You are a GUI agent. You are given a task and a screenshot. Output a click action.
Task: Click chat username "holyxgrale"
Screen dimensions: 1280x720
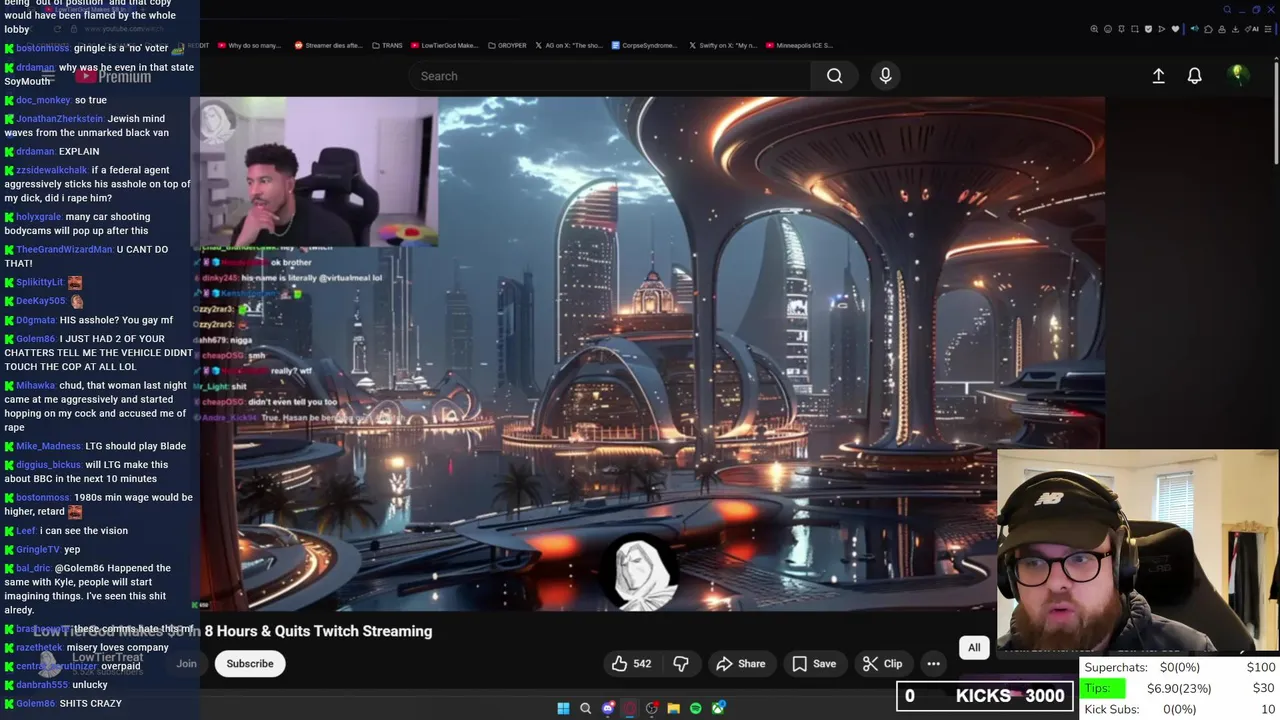[39, 217]
